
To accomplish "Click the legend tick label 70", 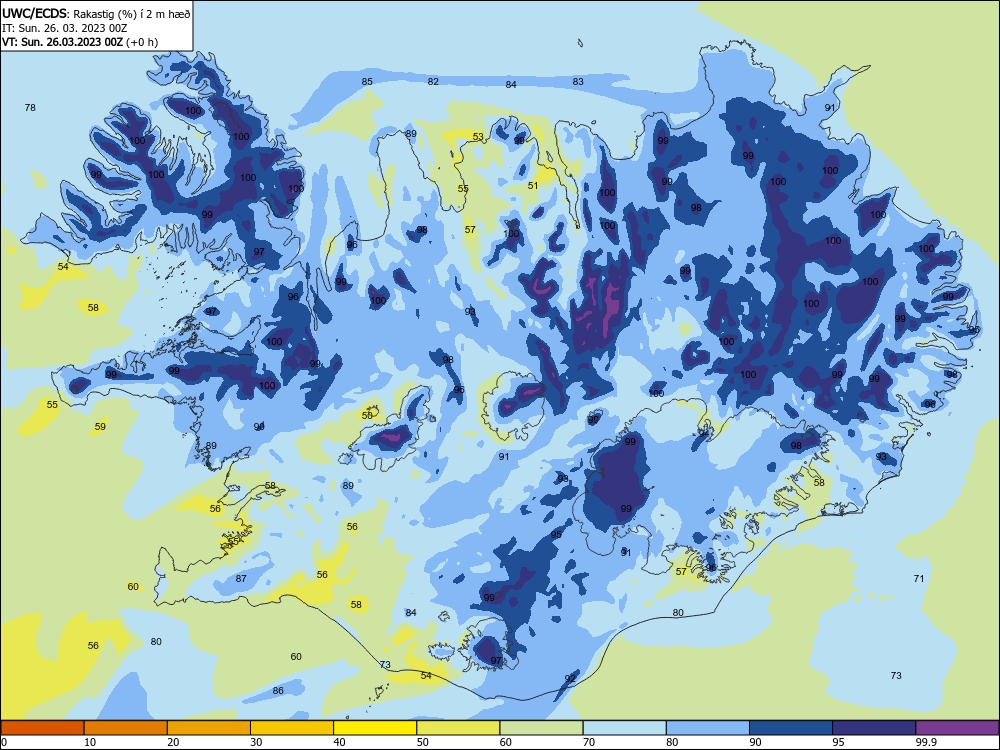I will [x=589, y=742].
